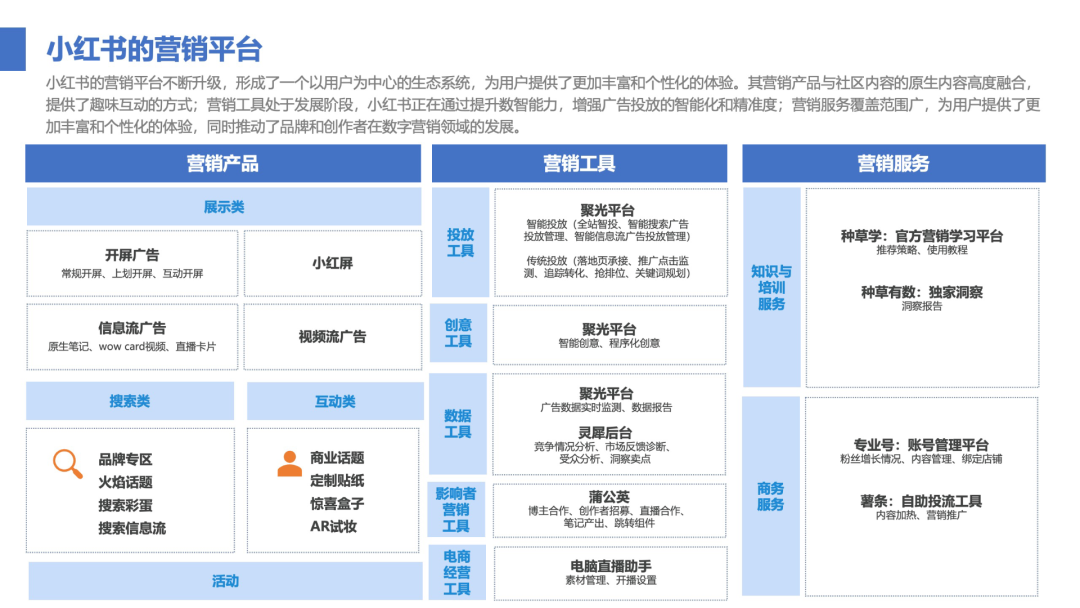Click the AR试妆 list entry

333,527
